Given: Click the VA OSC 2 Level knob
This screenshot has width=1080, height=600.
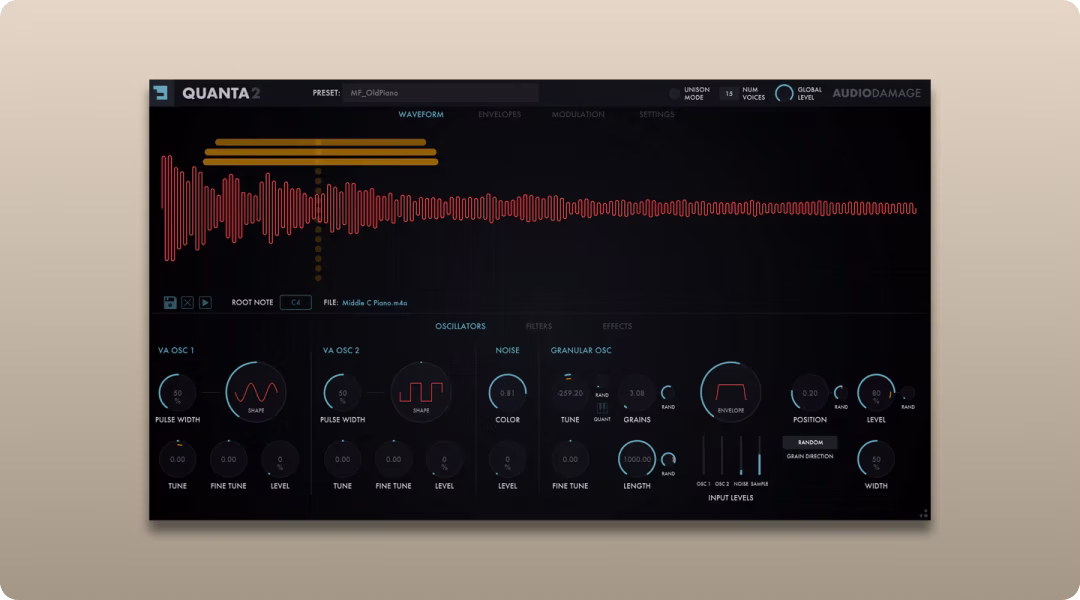Looking at the screenshot, I should (x=444, y=459).
